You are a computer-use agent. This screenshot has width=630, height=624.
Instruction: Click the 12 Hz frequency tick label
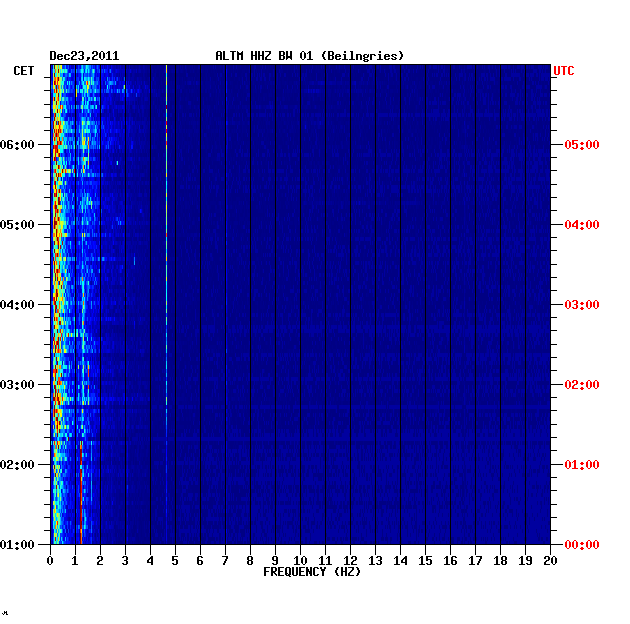click(350, 561)
